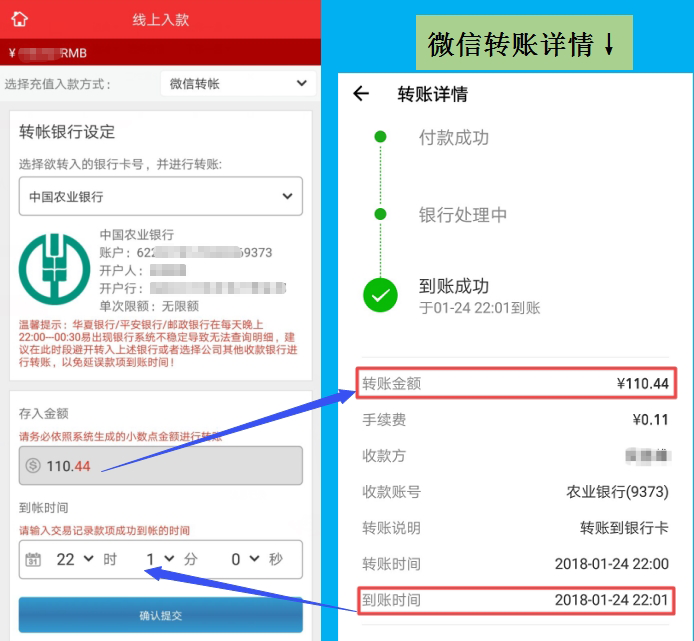Tap the back arrow beside 转账详情

pos(361,94)
